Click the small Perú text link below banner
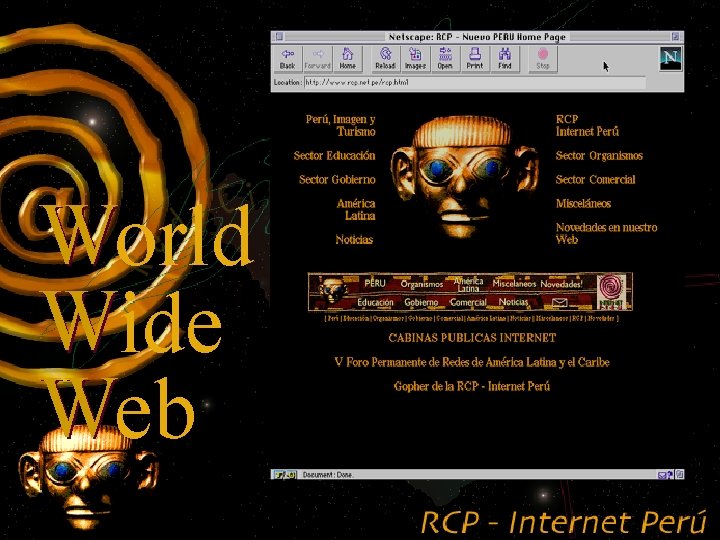 click(333, 318)
